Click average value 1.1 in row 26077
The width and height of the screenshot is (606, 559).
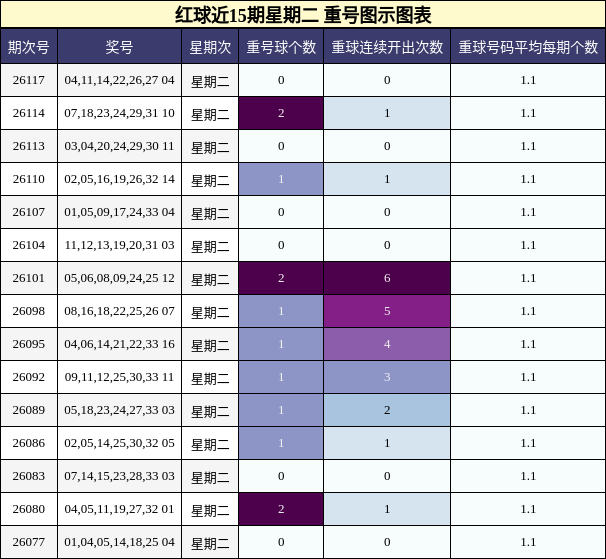pos(528,542)
